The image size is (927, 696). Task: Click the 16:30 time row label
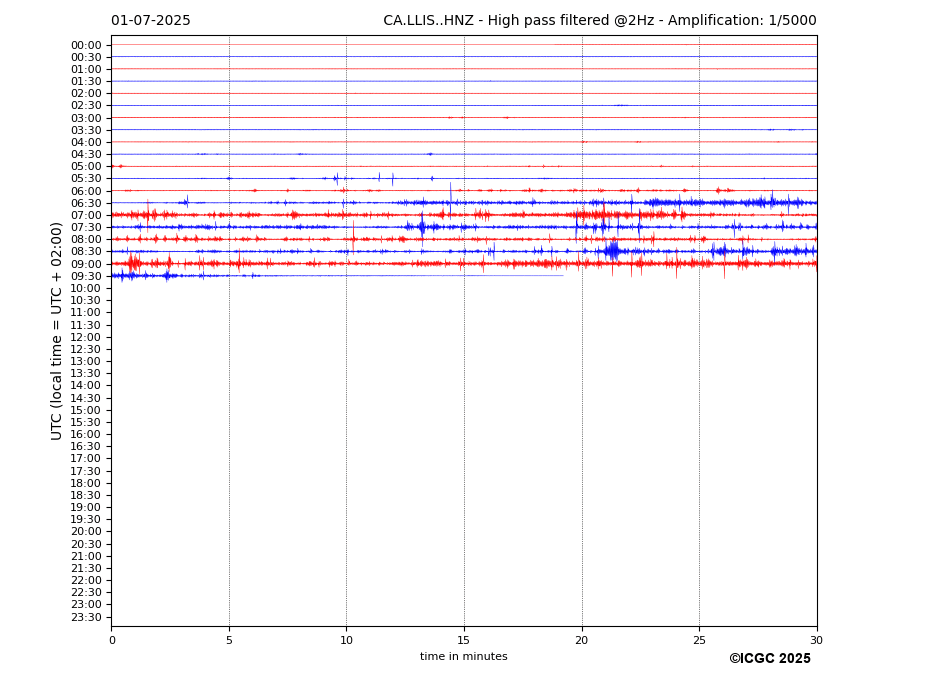click(x=86, y=446)
